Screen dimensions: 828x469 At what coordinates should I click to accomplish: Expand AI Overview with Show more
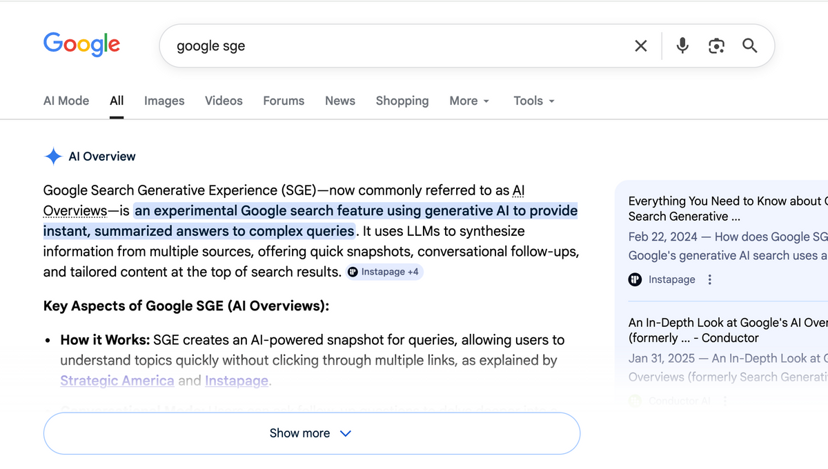pyautogui.click(x=312, y=433)
